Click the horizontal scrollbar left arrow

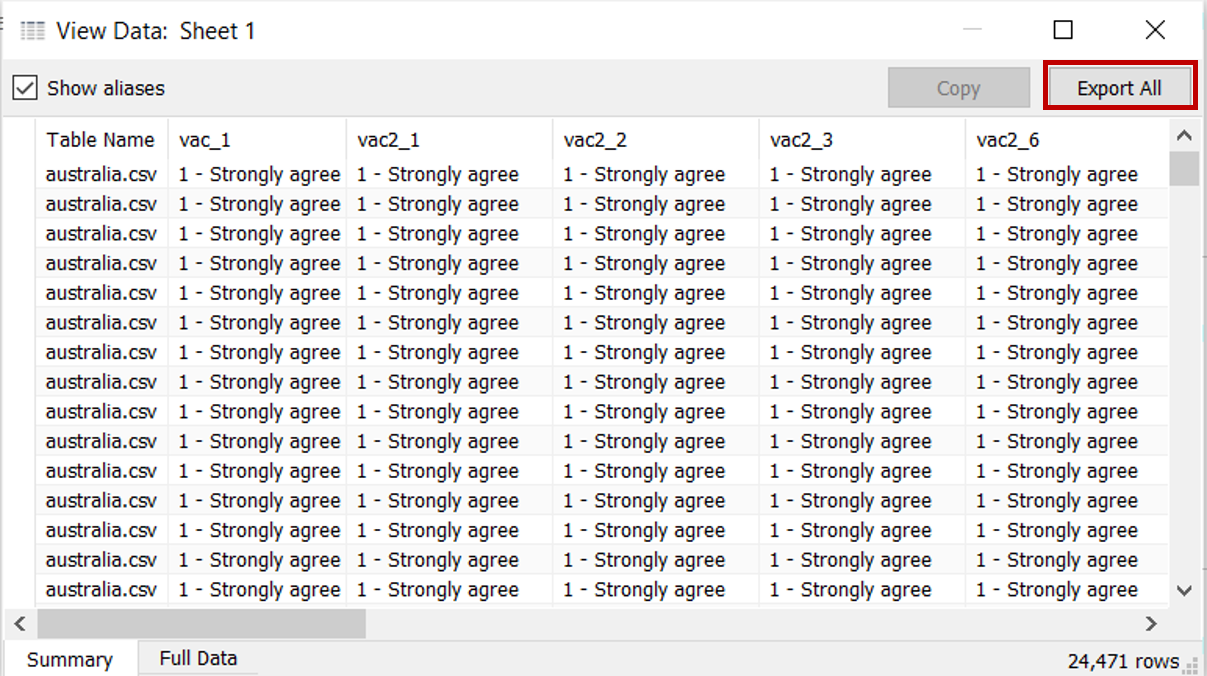click(19, 624)
